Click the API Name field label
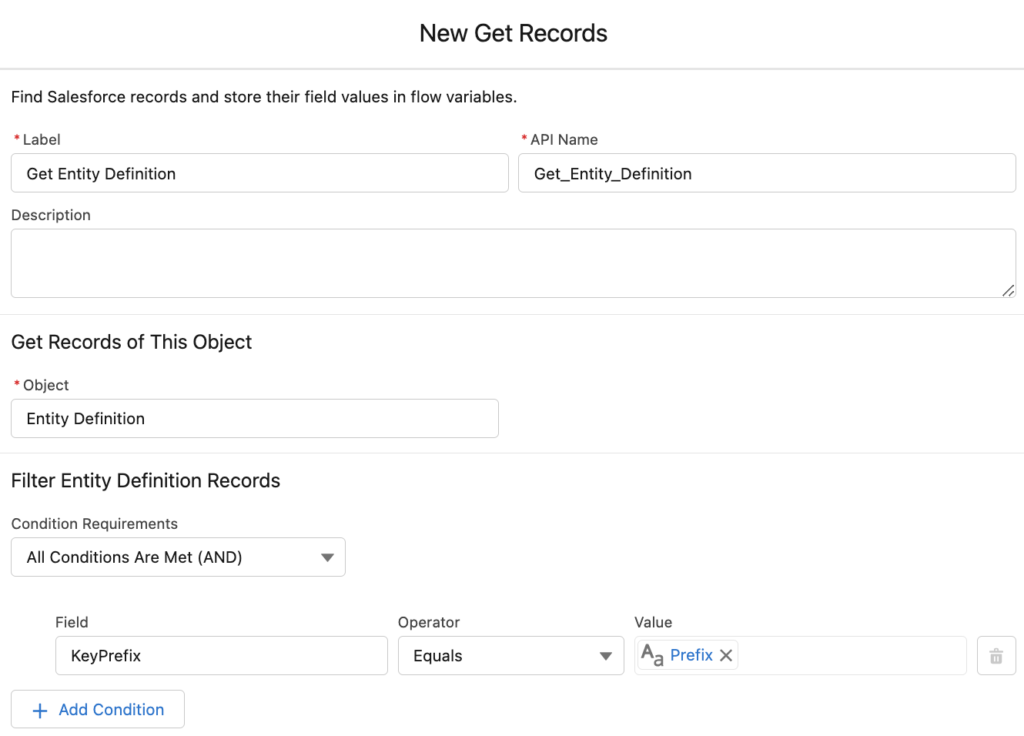Screen dimensions: 1024x736 pos(564,140)
